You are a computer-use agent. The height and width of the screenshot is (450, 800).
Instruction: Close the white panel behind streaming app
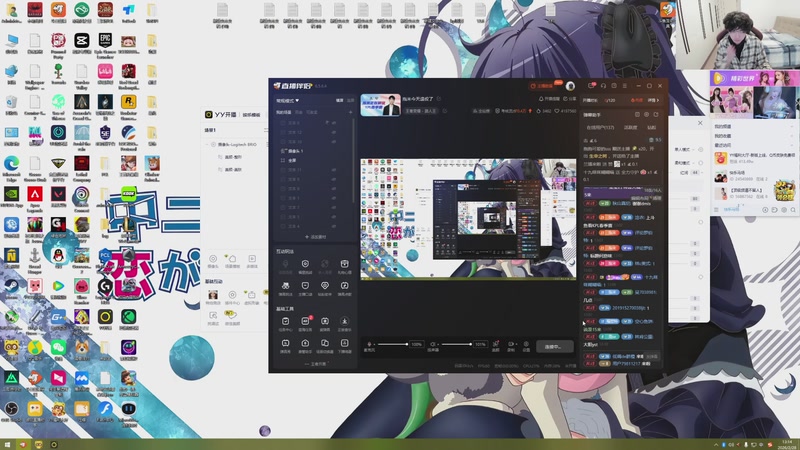pyautogui.click(x=700, y=123)
